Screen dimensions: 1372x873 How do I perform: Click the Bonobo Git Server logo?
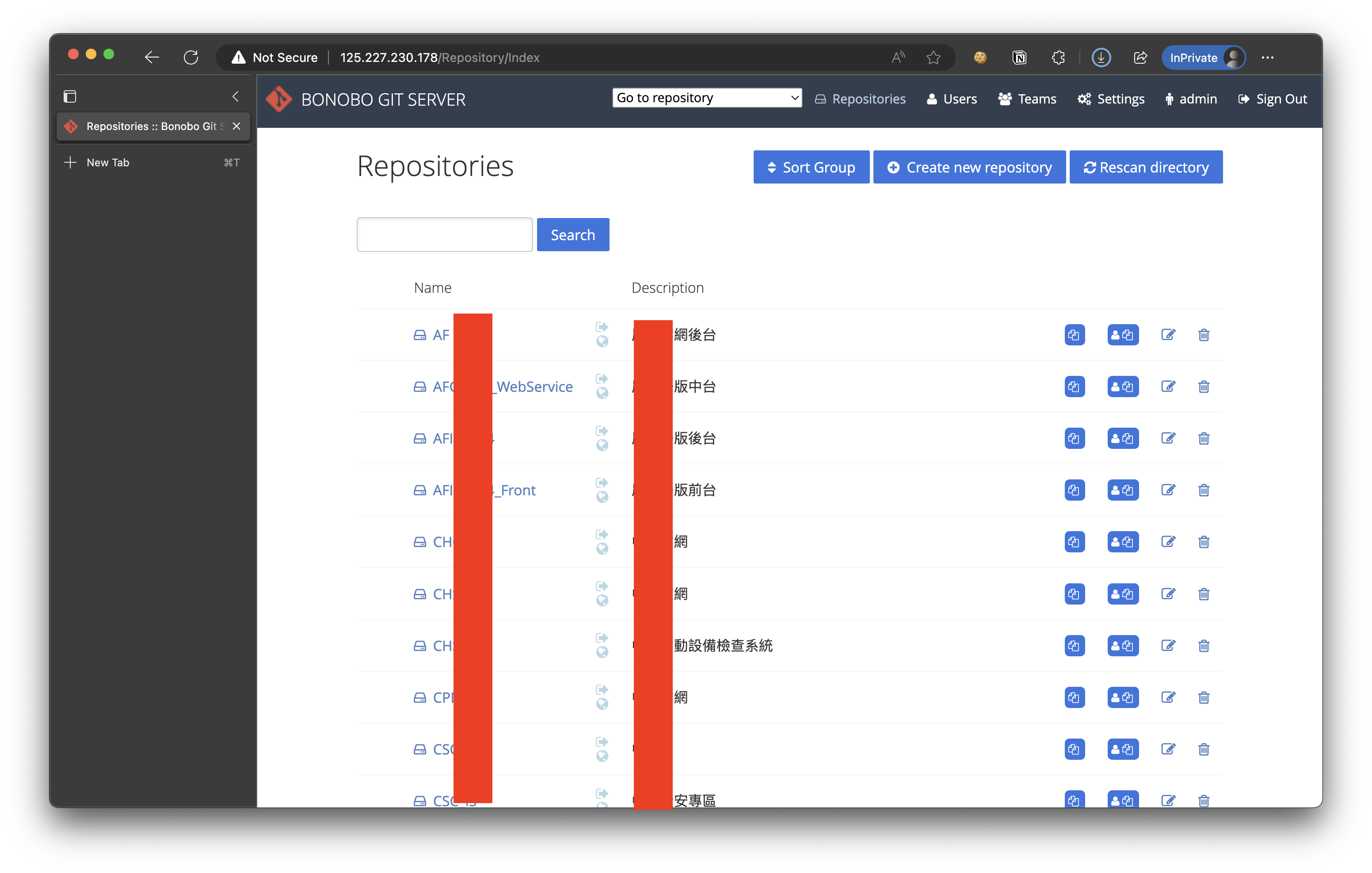278,99
